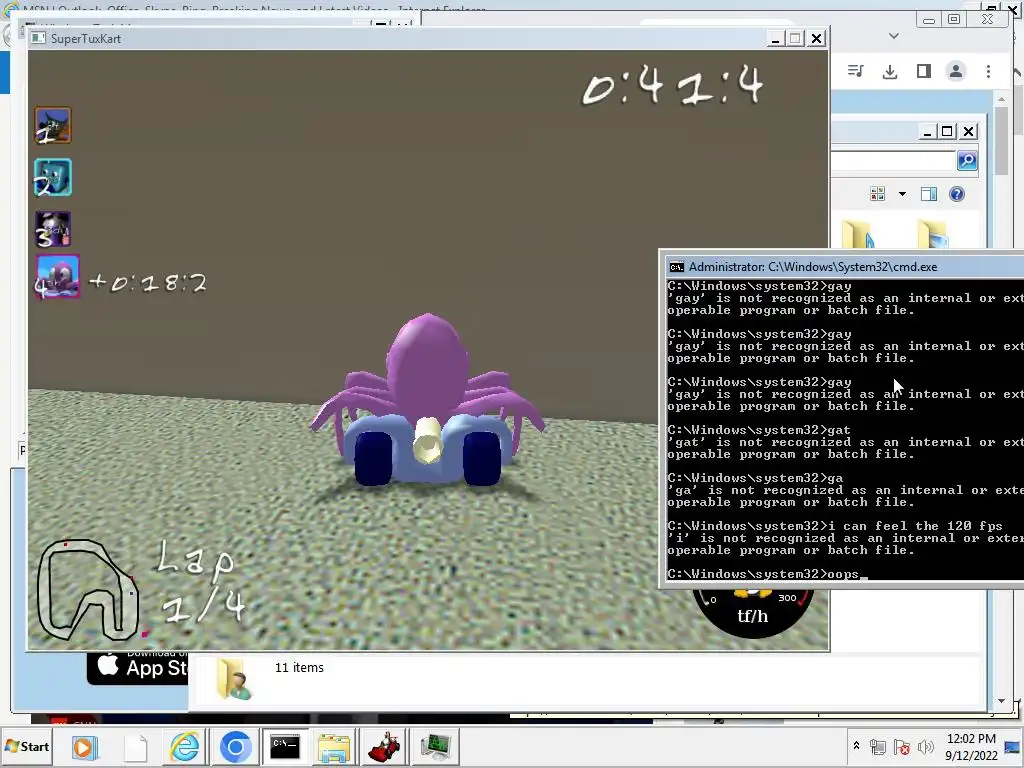1024x768 pixels.
Task: Switch to Windows Explorer on taskbar
Action: point(334,747)
